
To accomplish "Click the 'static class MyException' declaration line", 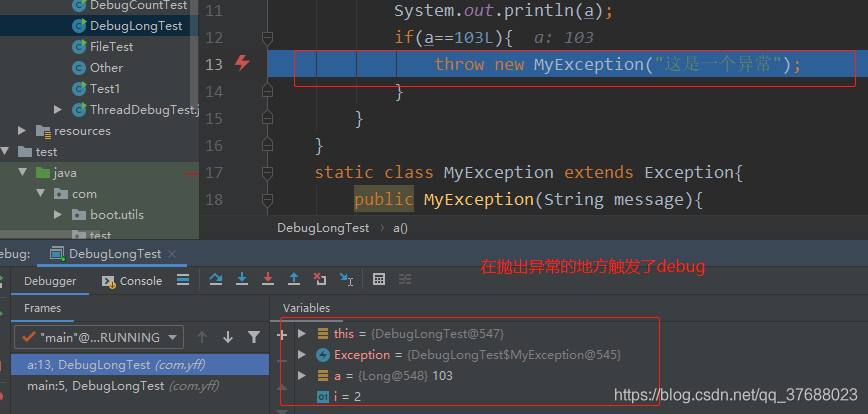I will point(528,173).
